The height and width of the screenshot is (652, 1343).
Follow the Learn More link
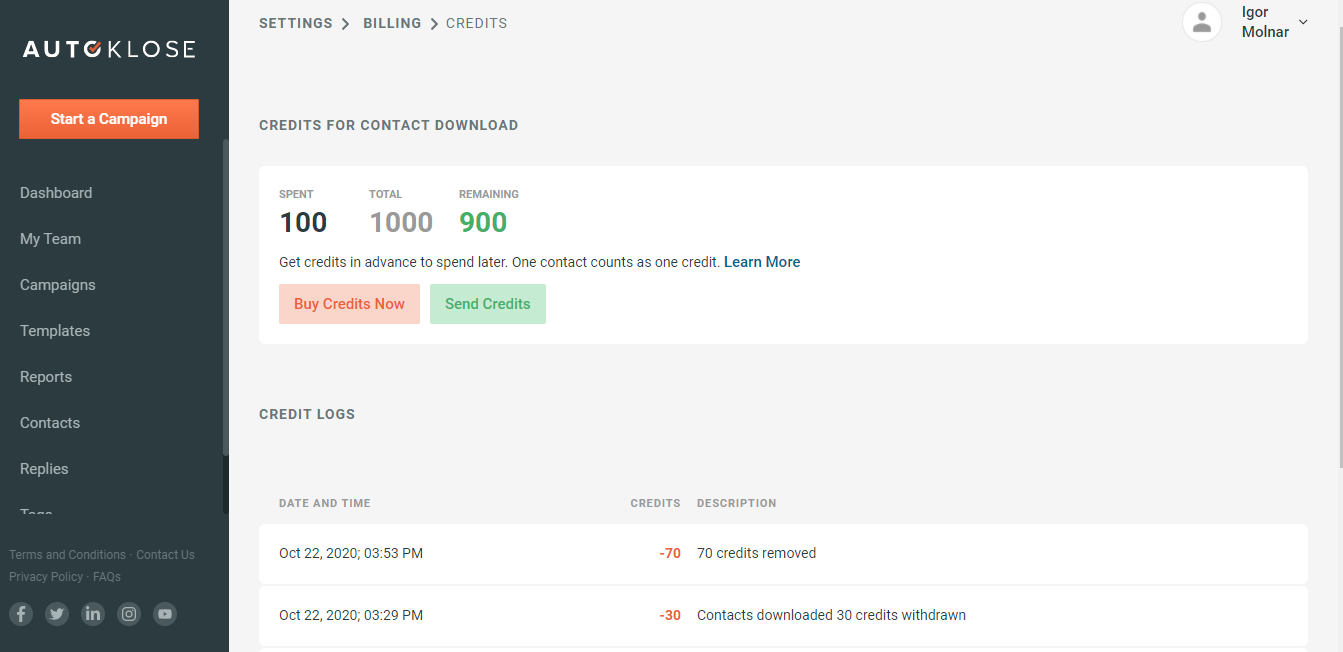tap(762, 262)
